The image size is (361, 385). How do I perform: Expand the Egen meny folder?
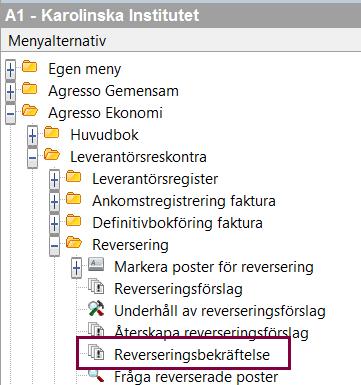[10, 70]
